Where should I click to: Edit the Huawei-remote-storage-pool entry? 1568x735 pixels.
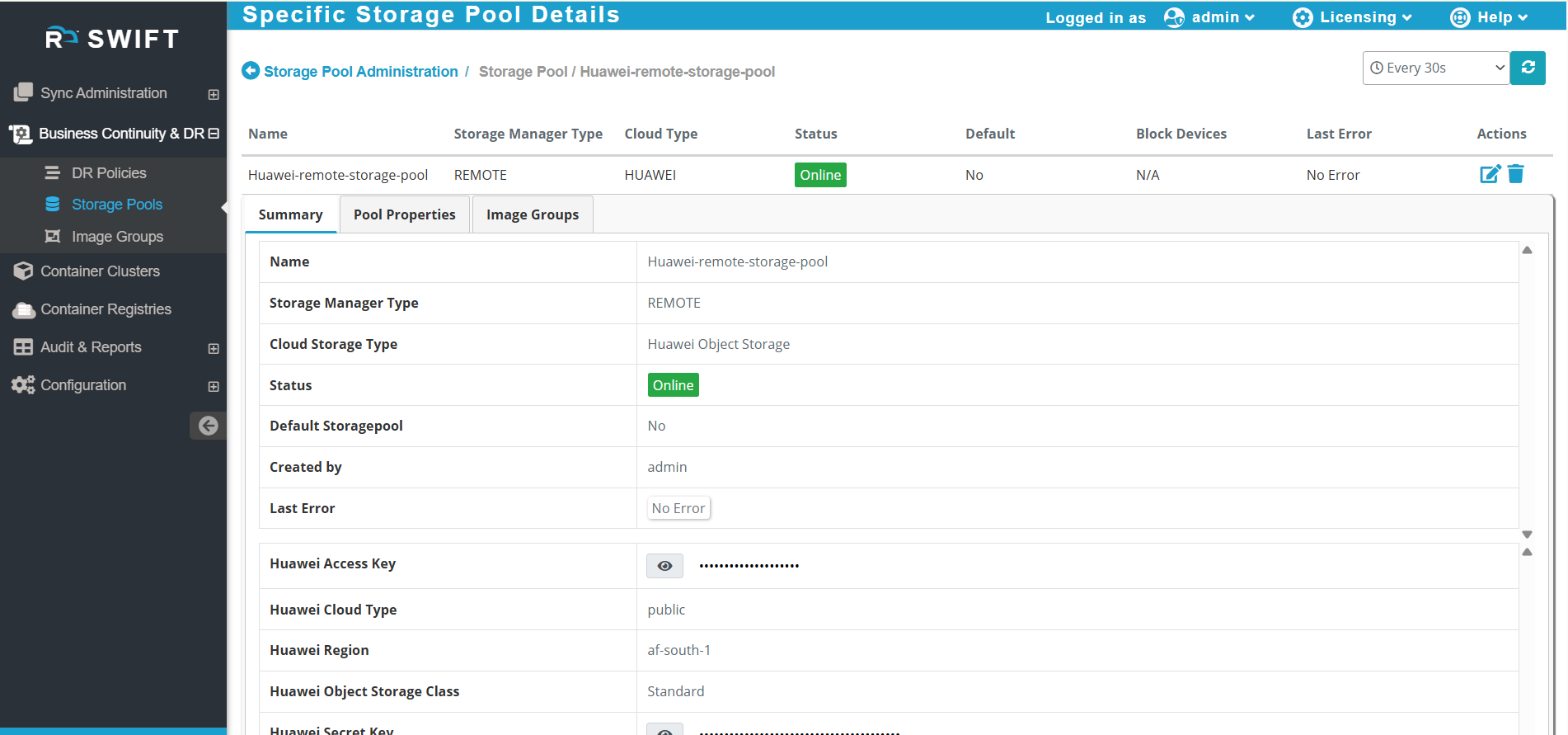1490,174
